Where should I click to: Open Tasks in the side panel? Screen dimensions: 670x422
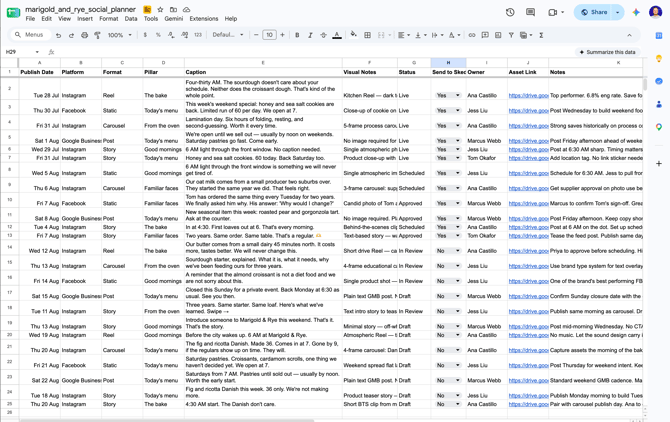[659, 81]
